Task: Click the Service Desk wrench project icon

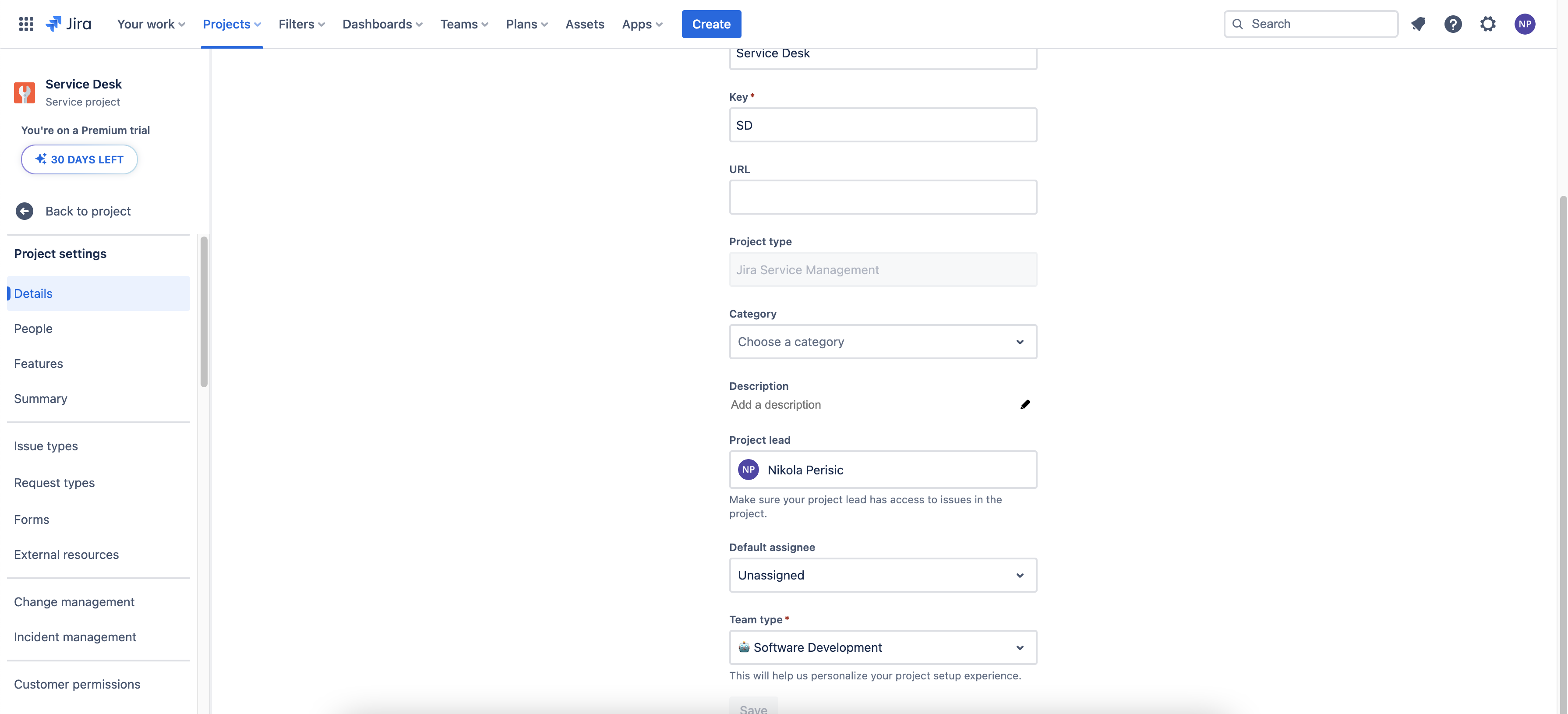Action: point(25,92)
